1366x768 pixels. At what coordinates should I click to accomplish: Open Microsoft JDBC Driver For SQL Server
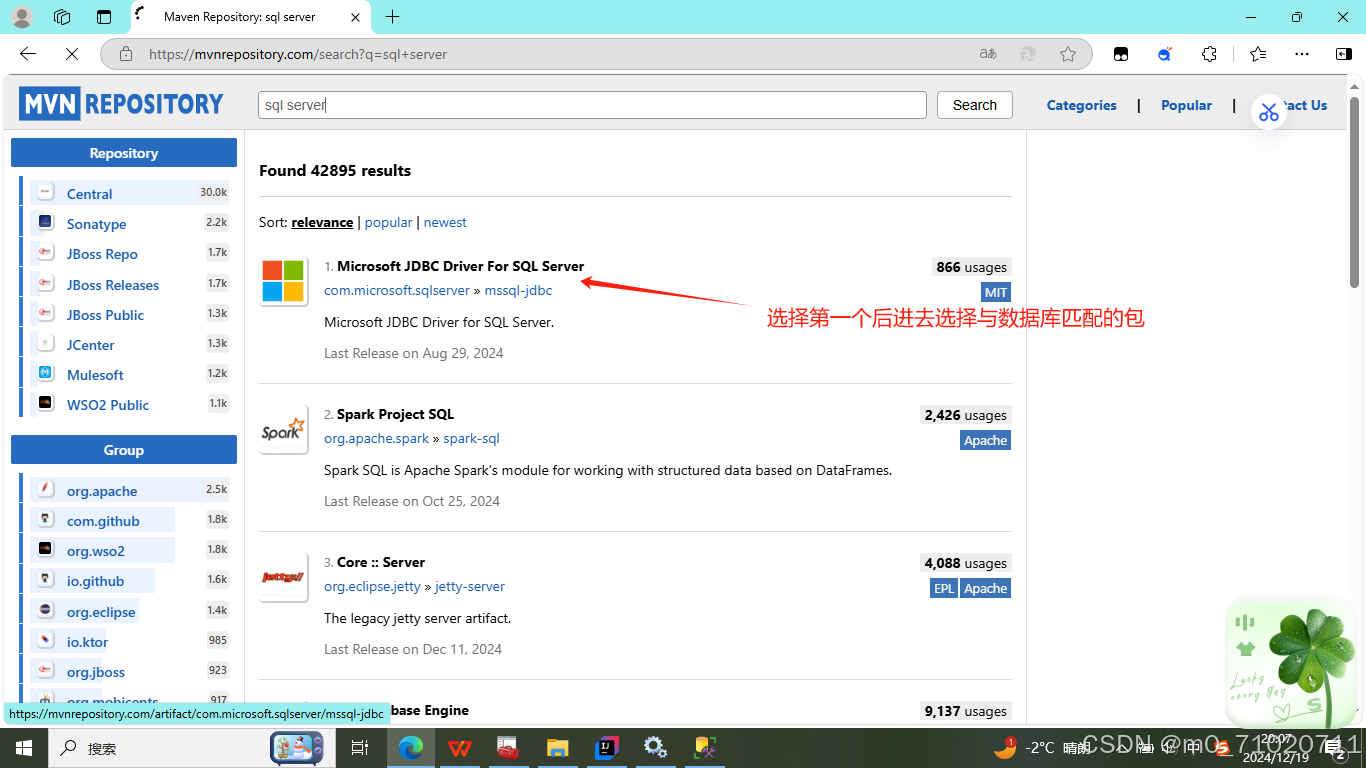click(460, 266)
